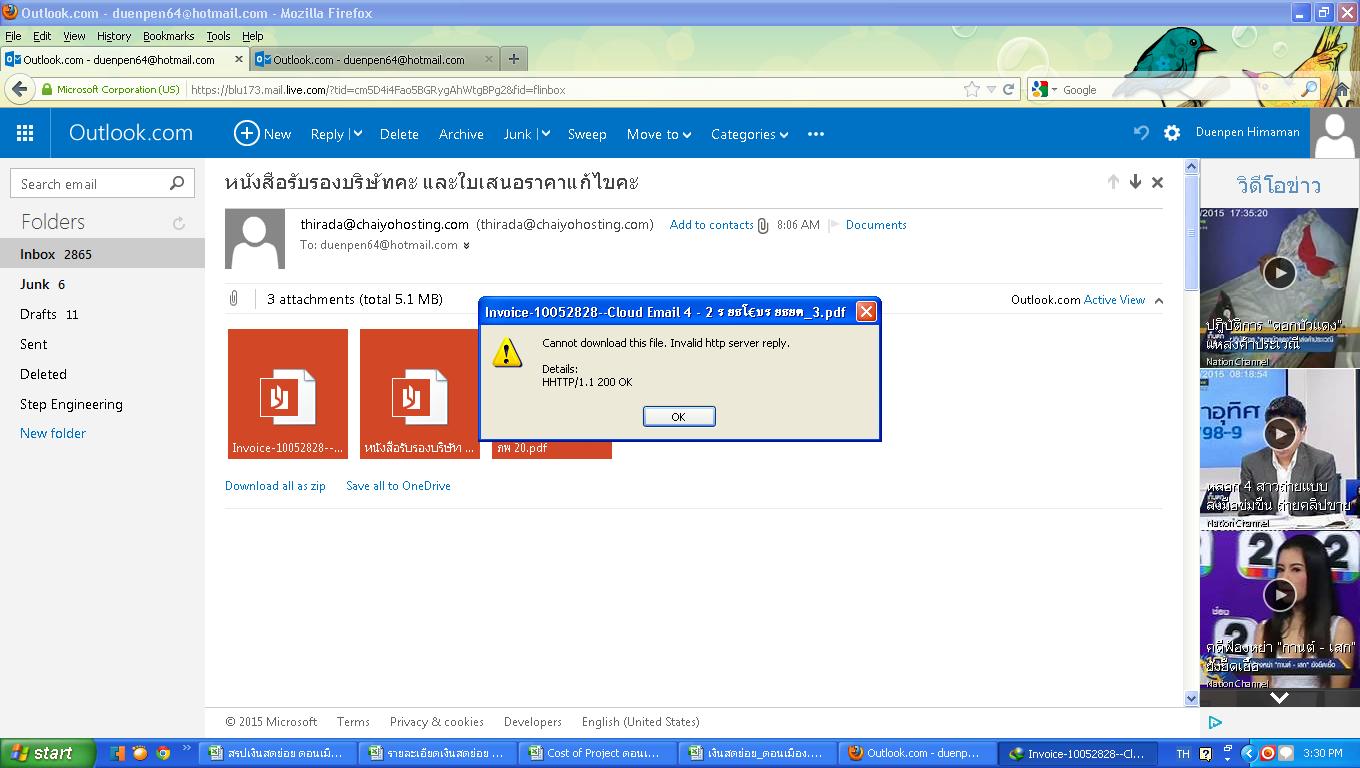Viewport: 1360px width, 768px height.
Task: Open the Reply dropdown arrow
Action: pyautogui.click(x=357, y=134)
